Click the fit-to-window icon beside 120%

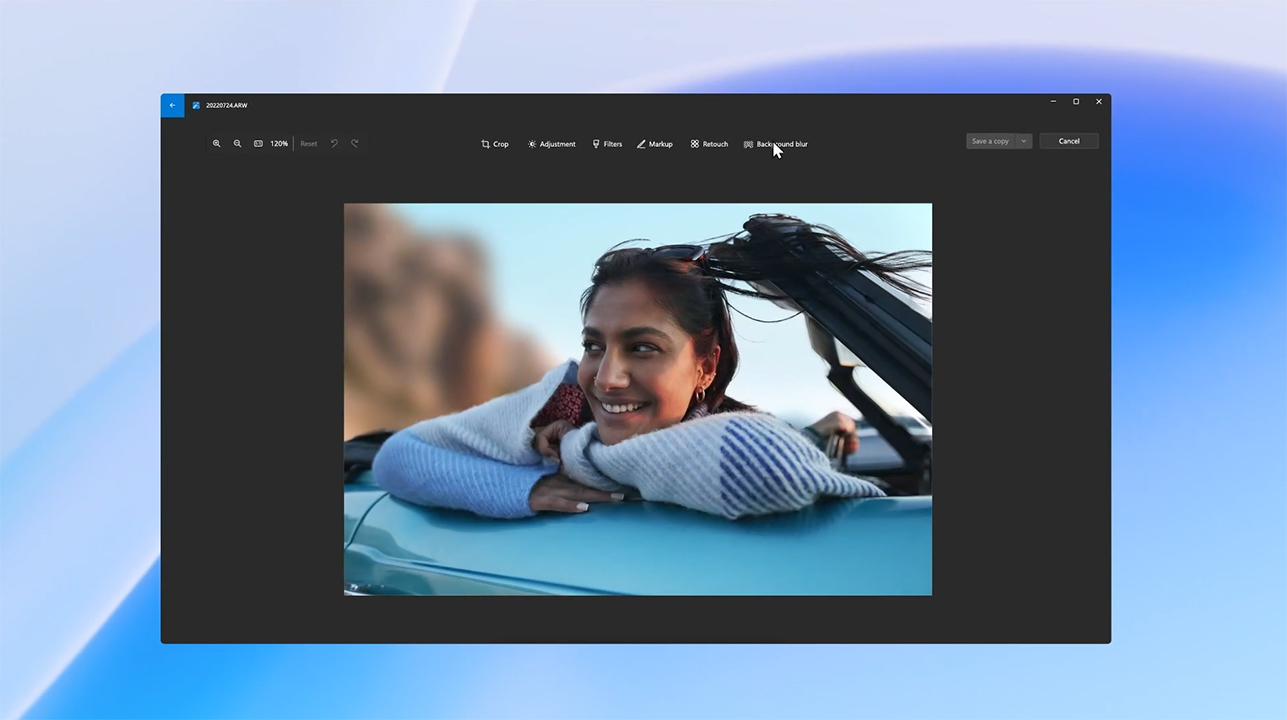pos(258,144)
